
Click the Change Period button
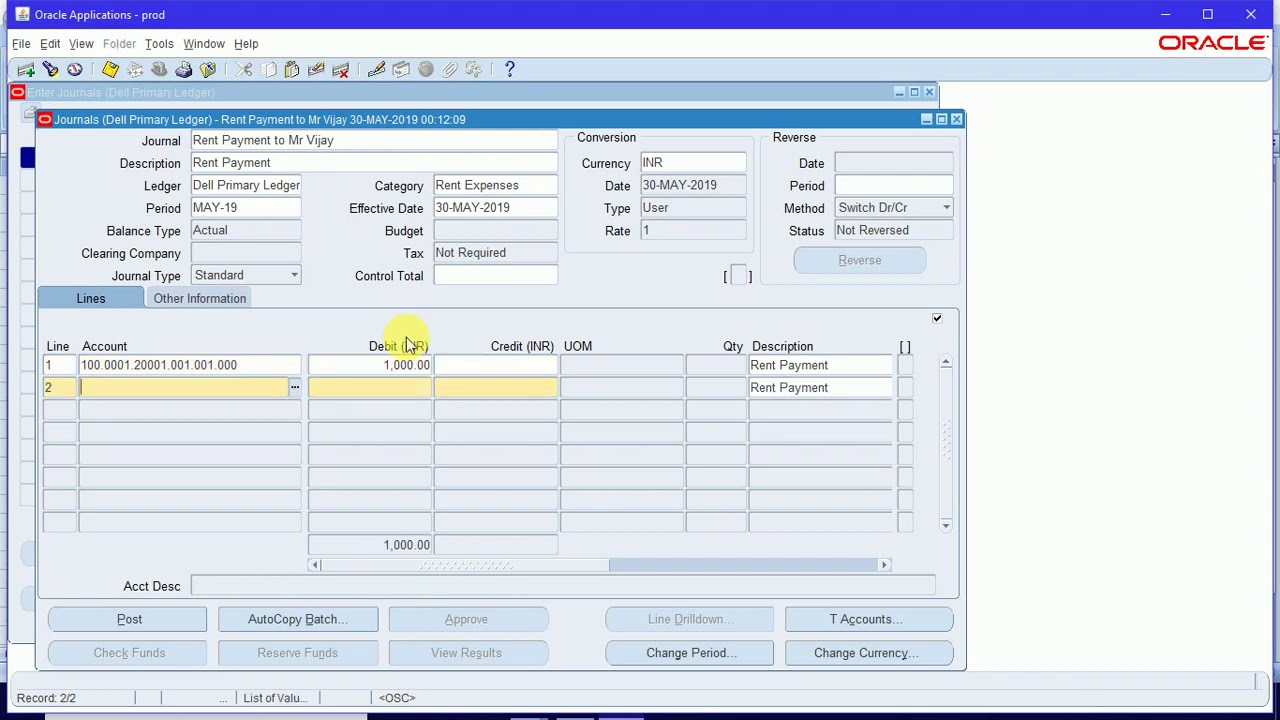pyautogui.click(x=690, y=653)
